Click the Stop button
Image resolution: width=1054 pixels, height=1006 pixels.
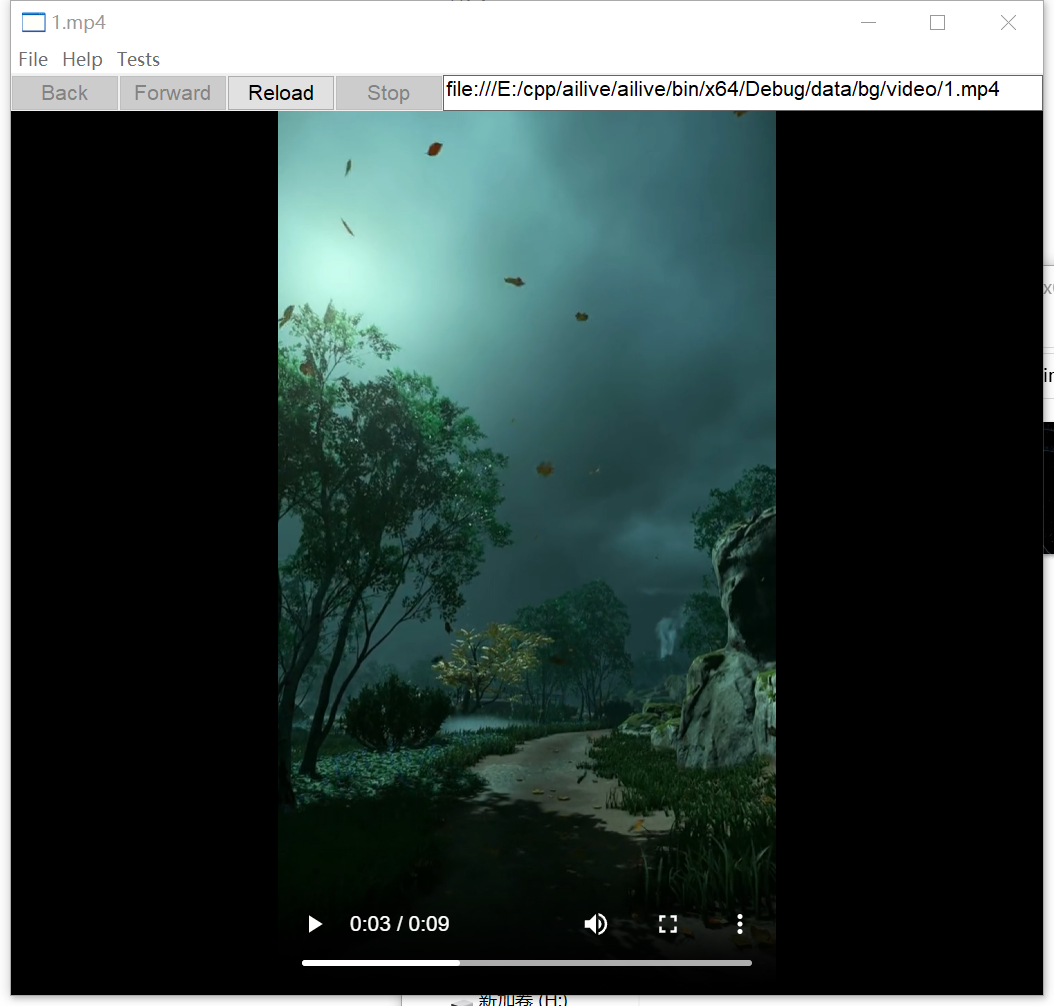389,93
